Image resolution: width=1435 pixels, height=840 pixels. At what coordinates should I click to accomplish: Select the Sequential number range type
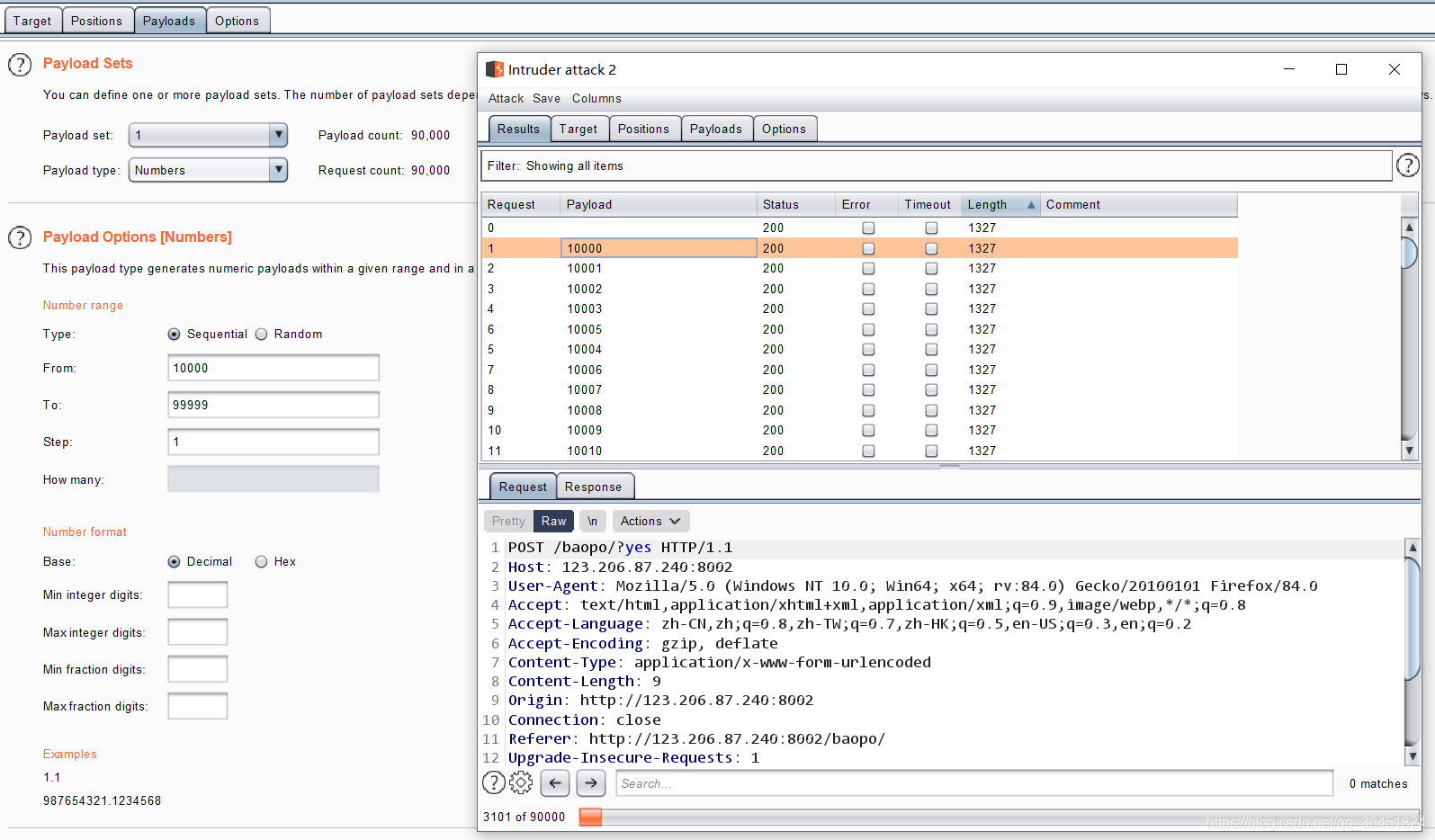click(174, 335)
